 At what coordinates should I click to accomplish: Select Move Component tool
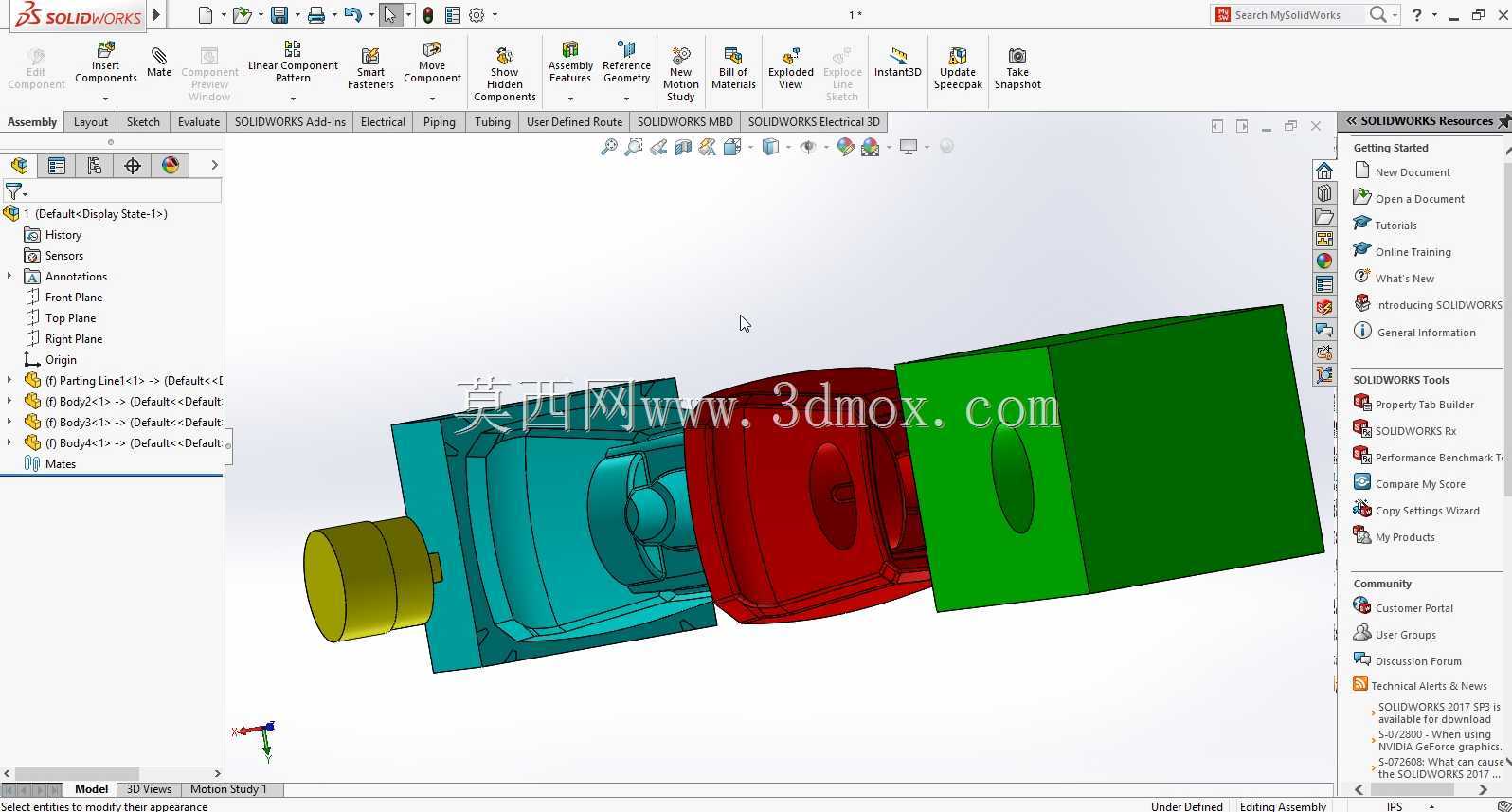(432, 63)
